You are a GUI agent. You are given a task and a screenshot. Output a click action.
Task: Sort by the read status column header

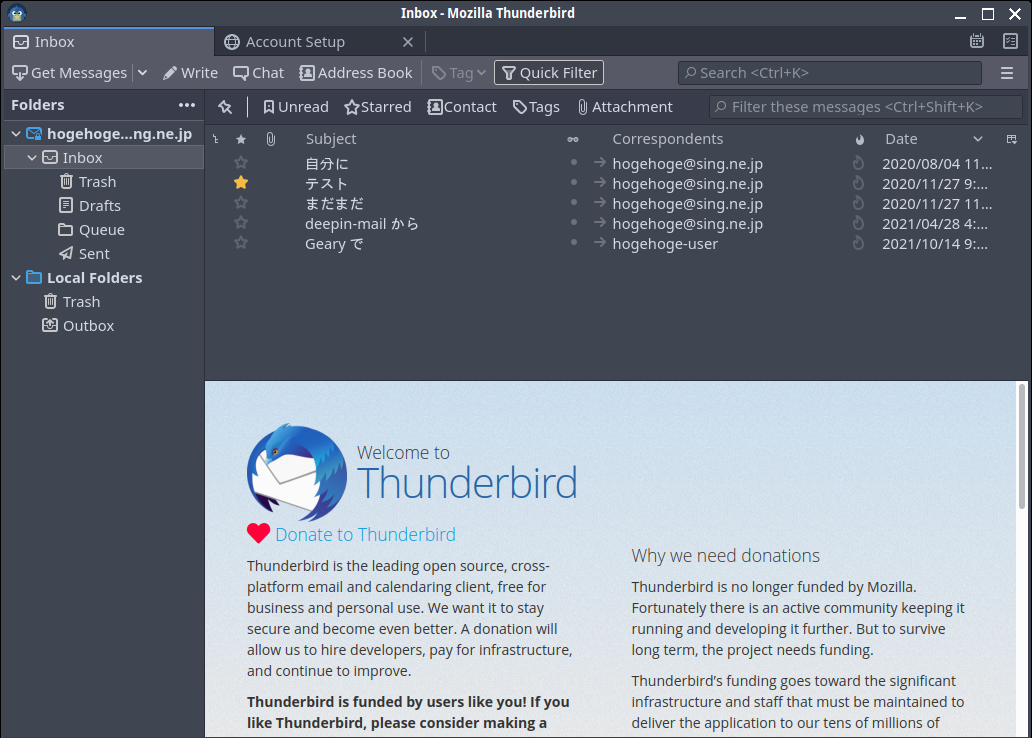[x=573, y=139]
